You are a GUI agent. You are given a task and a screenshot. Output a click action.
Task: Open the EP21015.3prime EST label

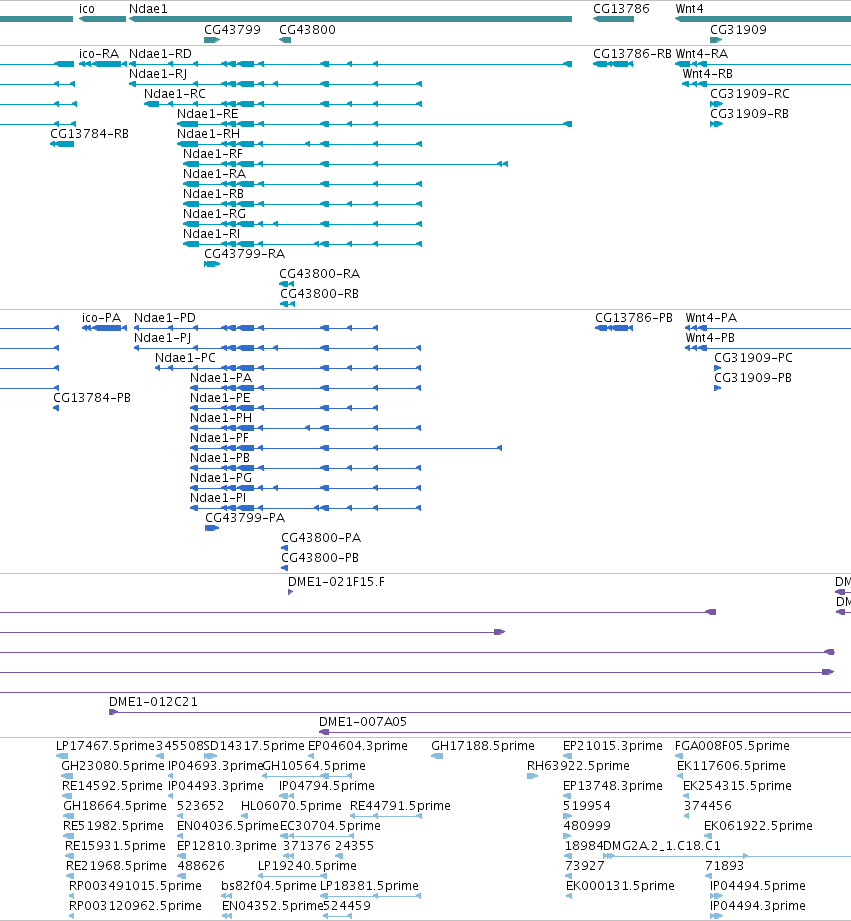[613, 745]
